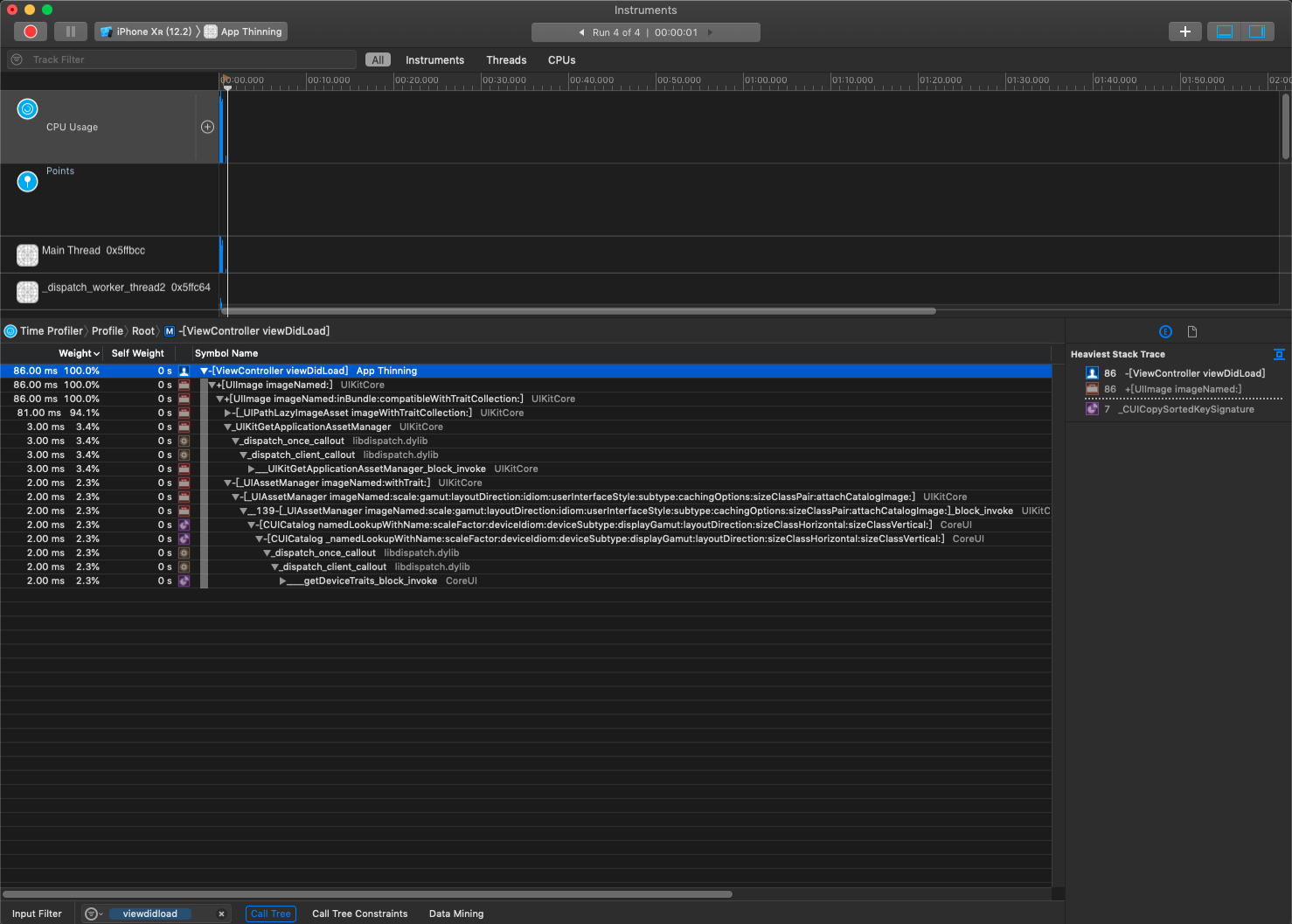1292x924 pixels.
Task: Click user icon of viewDidLoad row
Action: tap(184, 371)
